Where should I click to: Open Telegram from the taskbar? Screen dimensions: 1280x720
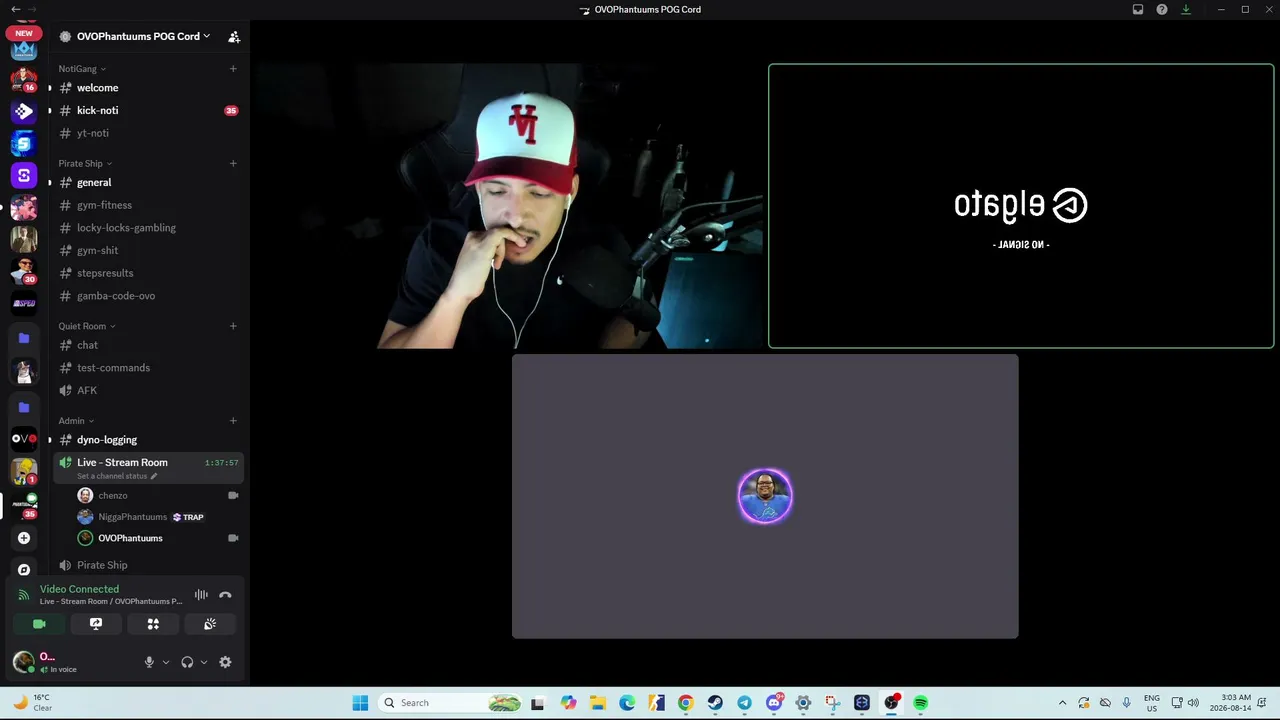point(744,703)
